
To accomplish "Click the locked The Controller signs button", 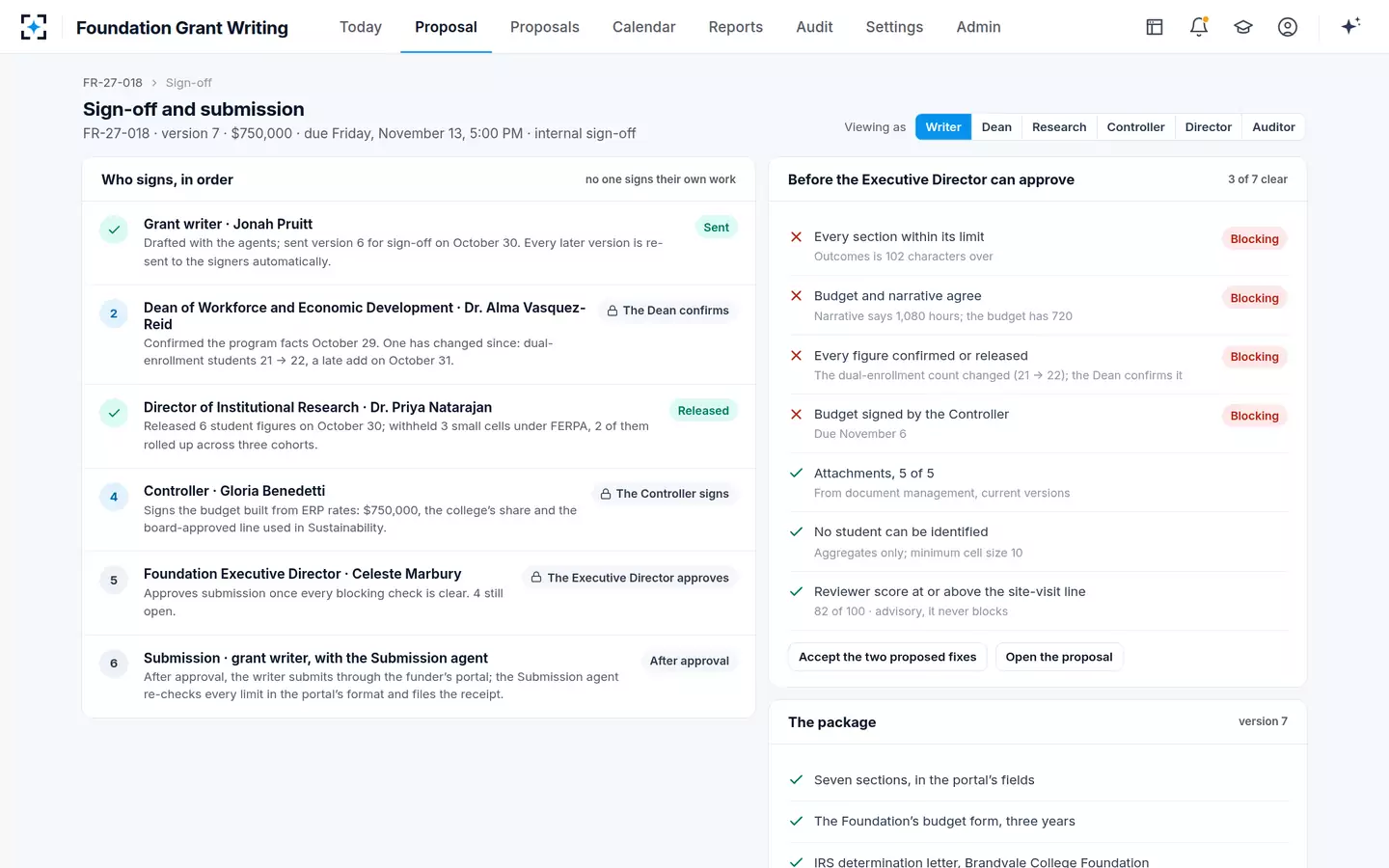I will [665, 494].
